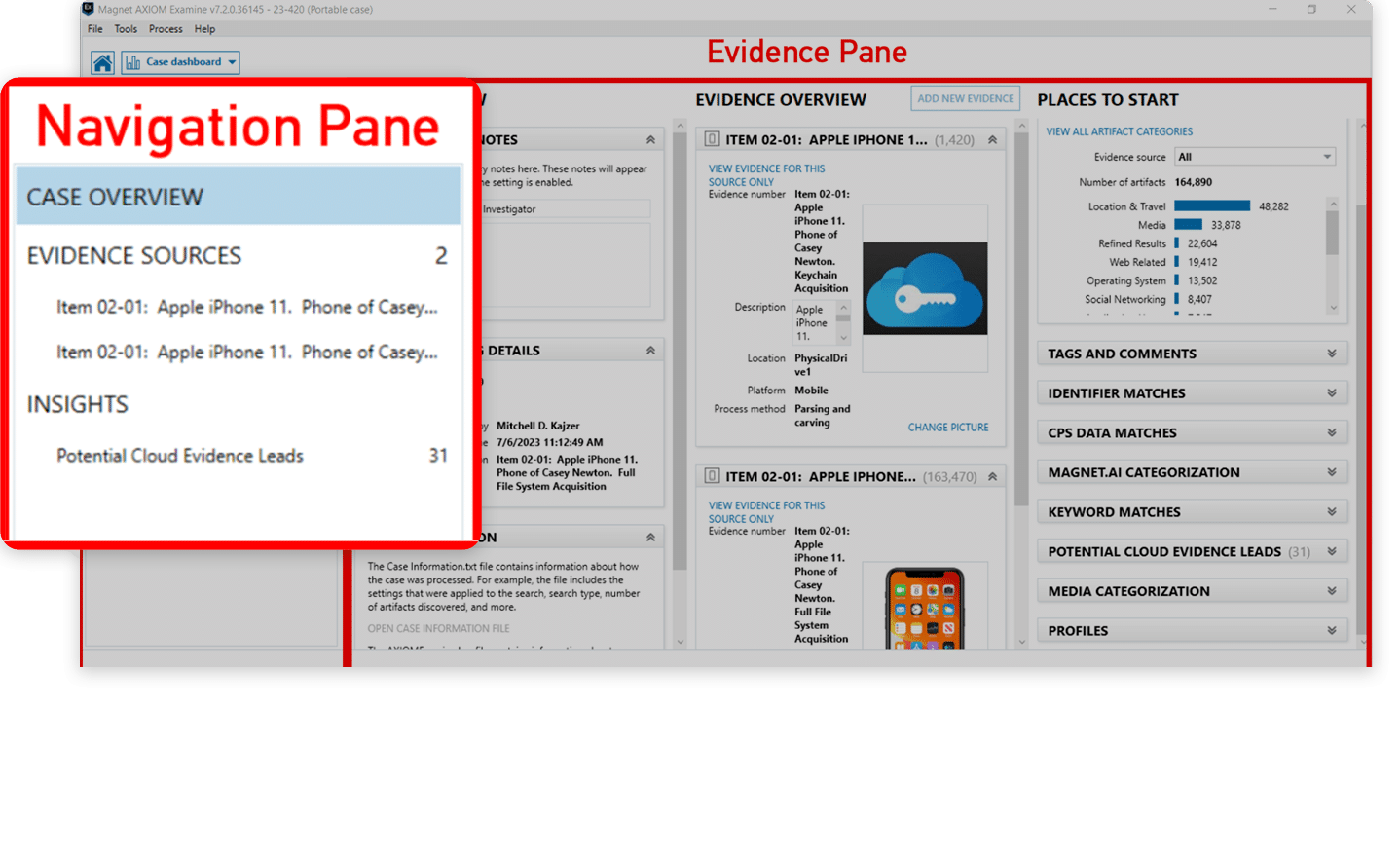
Task: Expand the Tags and Comments section
Action: 1192,354
